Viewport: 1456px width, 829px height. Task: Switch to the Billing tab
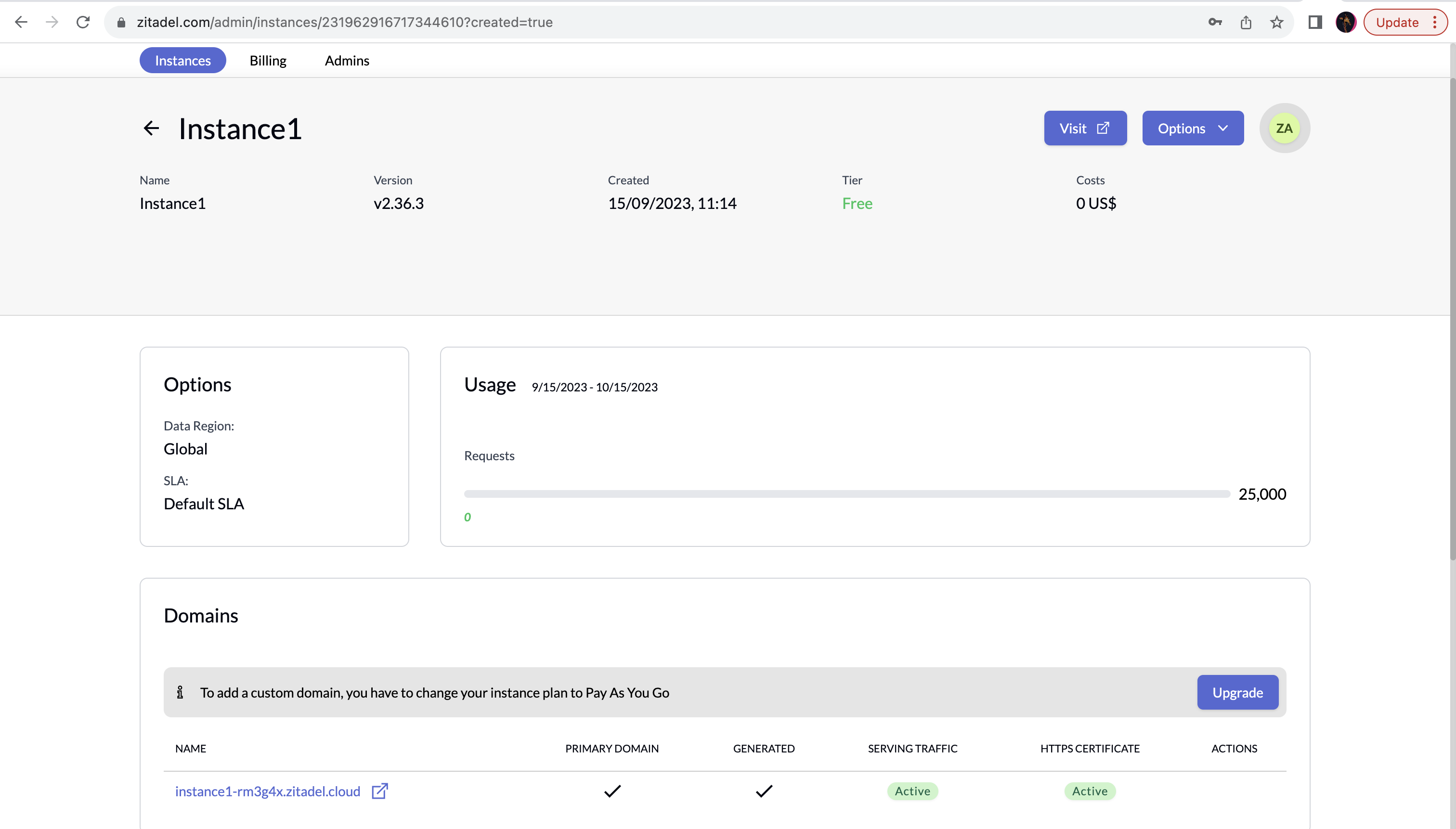[x=268, y=60]
